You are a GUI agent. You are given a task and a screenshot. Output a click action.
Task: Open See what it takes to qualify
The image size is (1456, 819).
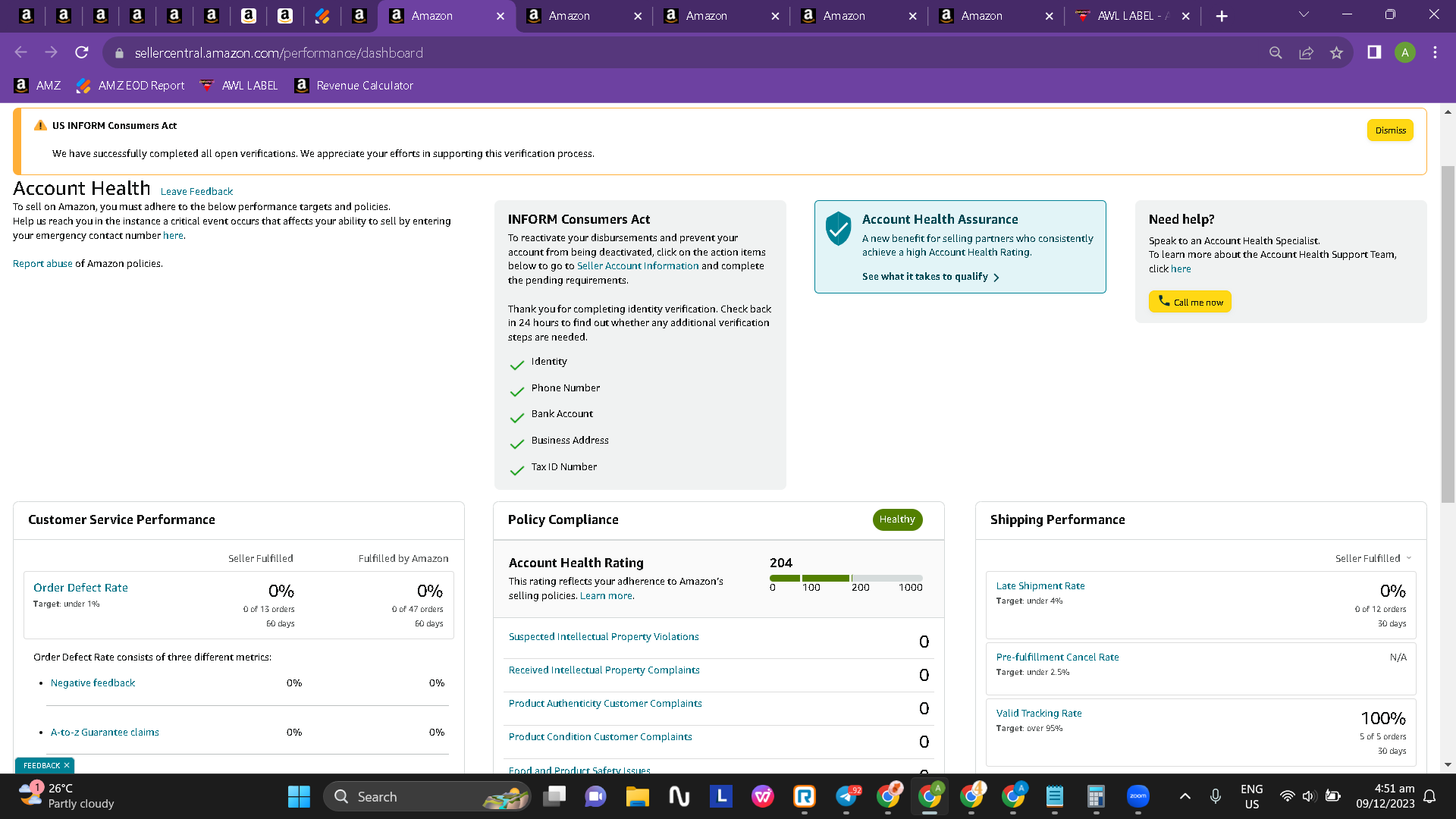tap(930, 277)
